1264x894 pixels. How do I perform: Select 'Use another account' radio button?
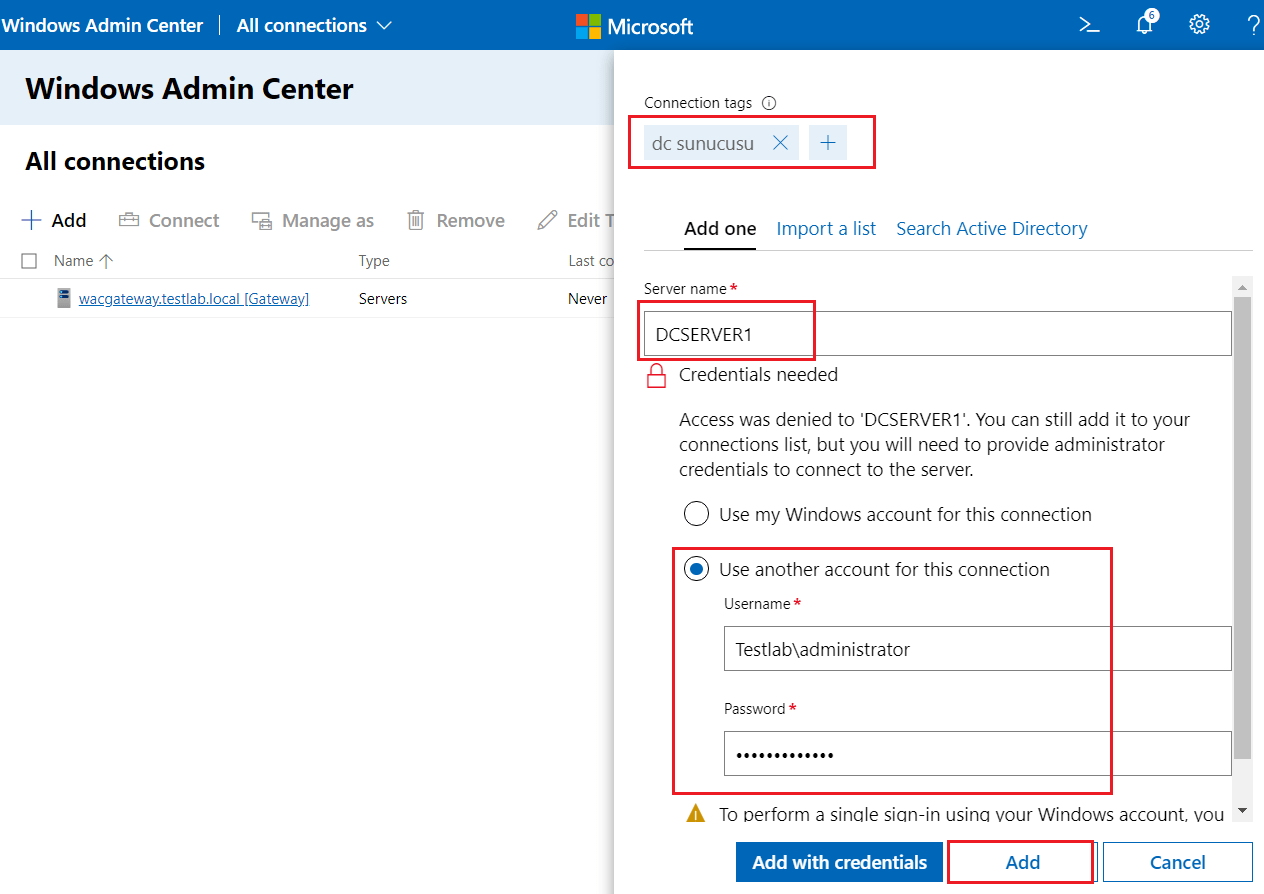pos(696,570)
